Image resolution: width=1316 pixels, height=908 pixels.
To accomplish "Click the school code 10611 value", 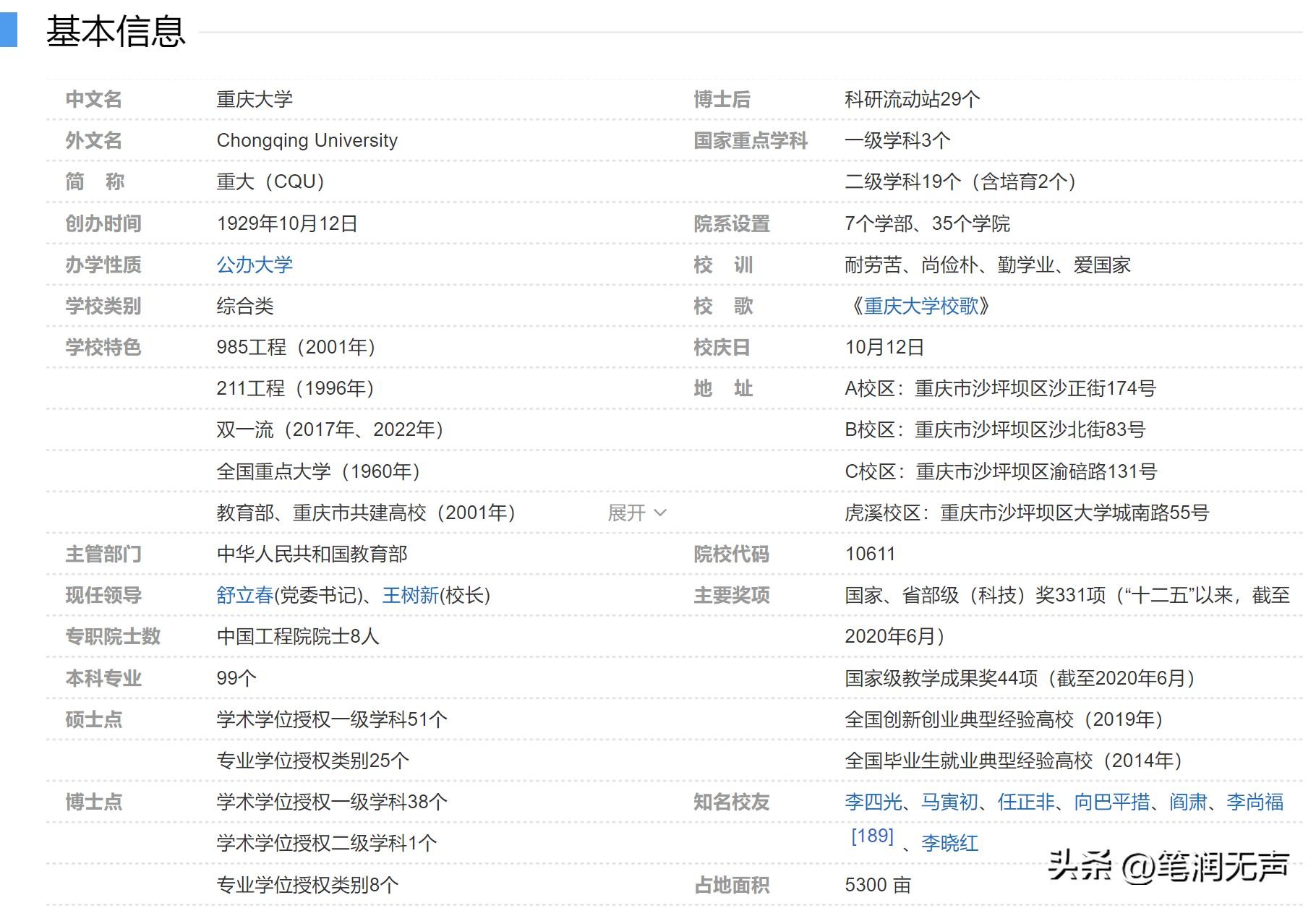I will coord(870,554).
